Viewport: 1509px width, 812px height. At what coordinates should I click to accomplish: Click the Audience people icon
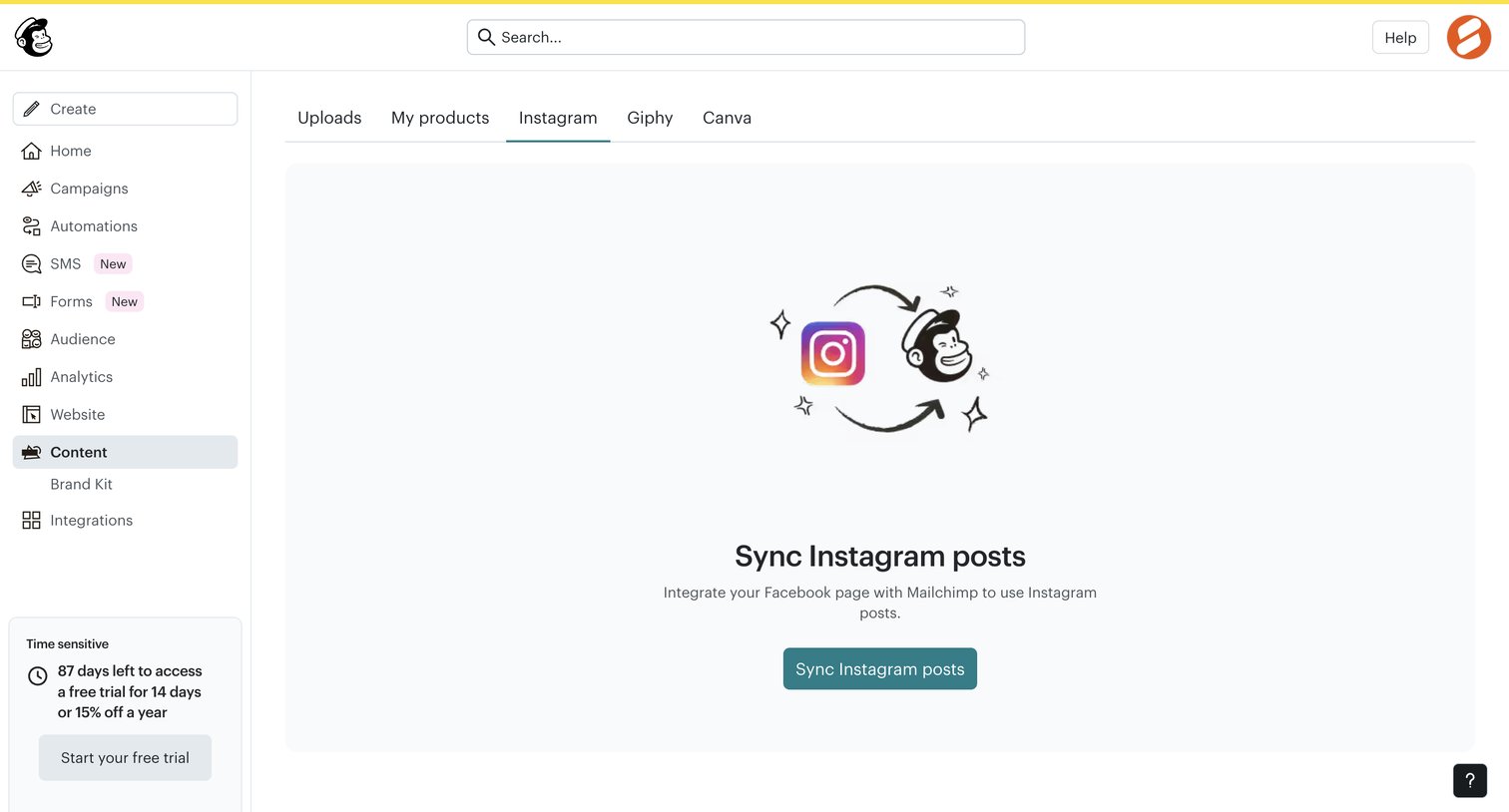click(32, 339)
